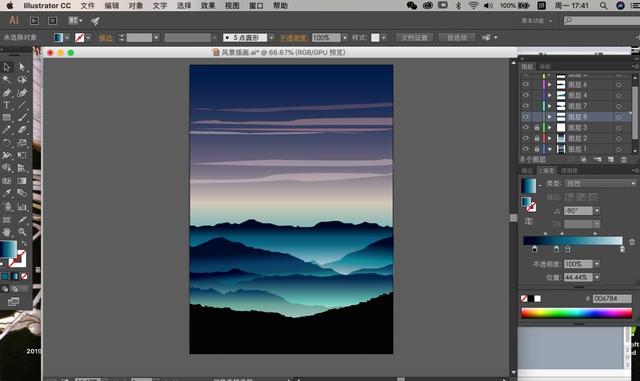640x381 pixels.
Task: Select the Type tool
Action: 7,105
